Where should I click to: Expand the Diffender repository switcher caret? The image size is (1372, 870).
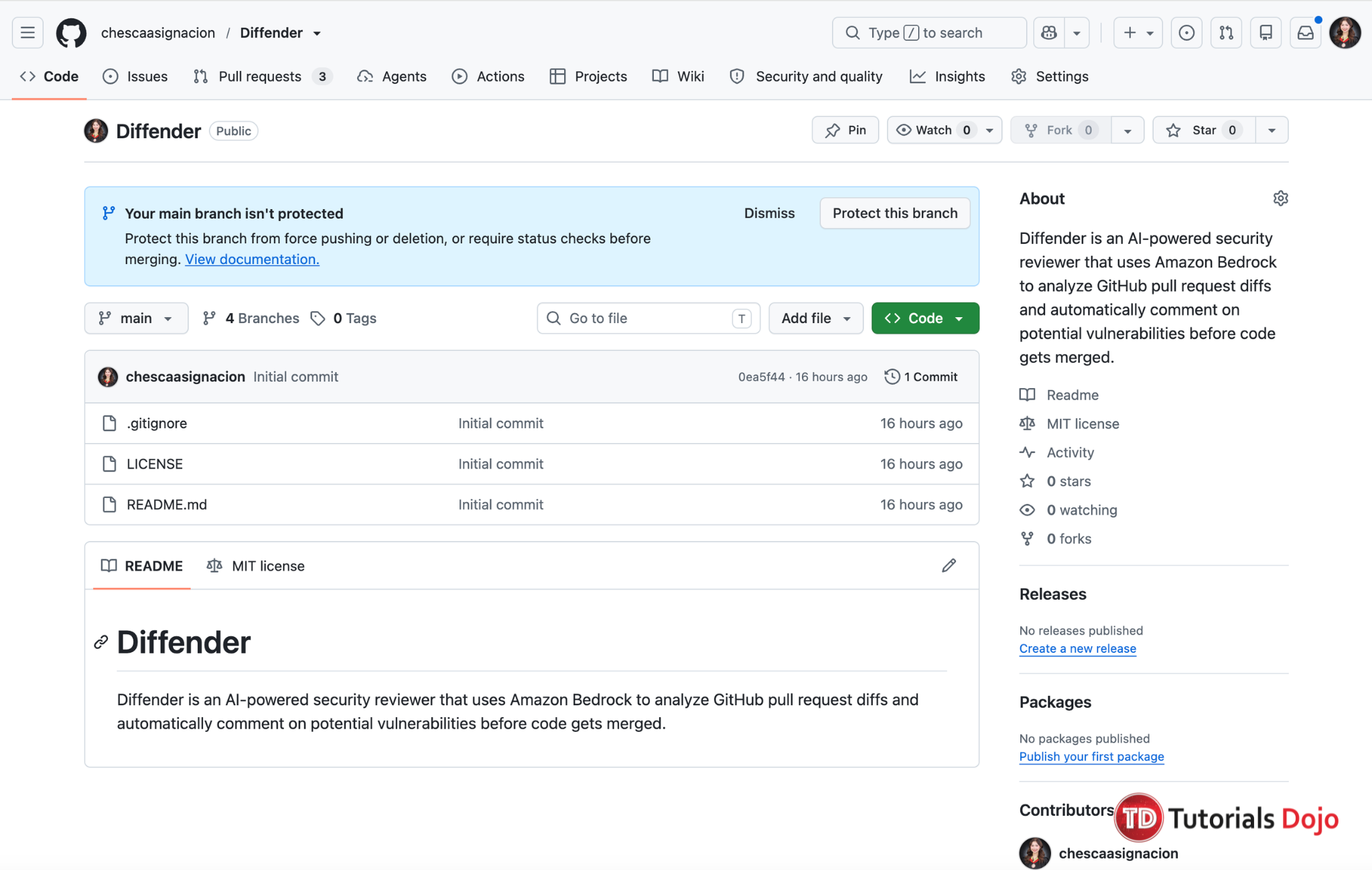coord(318,34)
